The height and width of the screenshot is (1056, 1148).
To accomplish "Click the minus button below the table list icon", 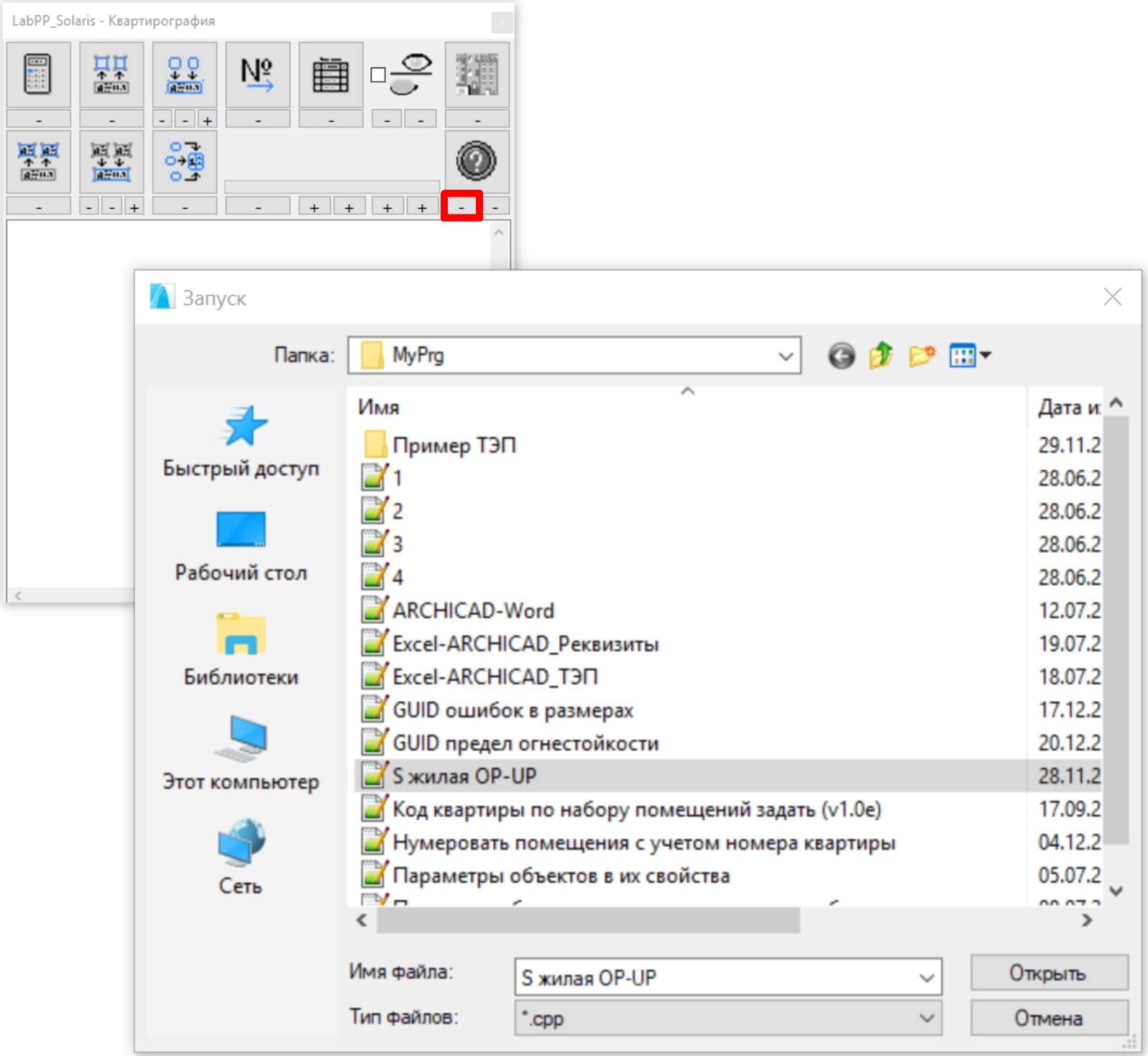I will [331, 119].
